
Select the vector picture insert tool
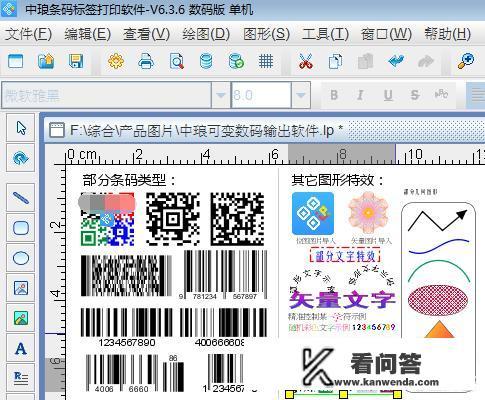point(21,318)
